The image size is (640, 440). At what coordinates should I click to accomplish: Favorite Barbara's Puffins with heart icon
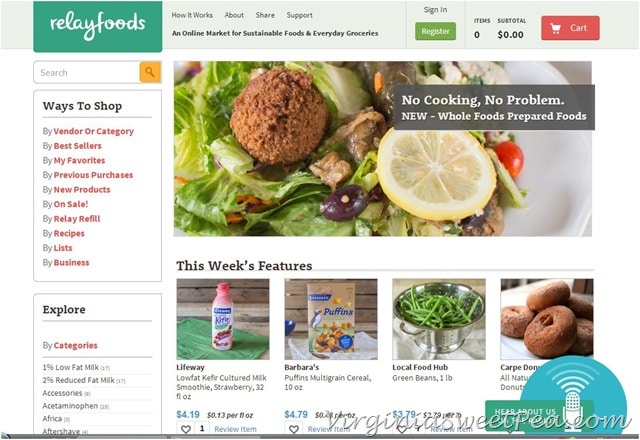point(294,429)
